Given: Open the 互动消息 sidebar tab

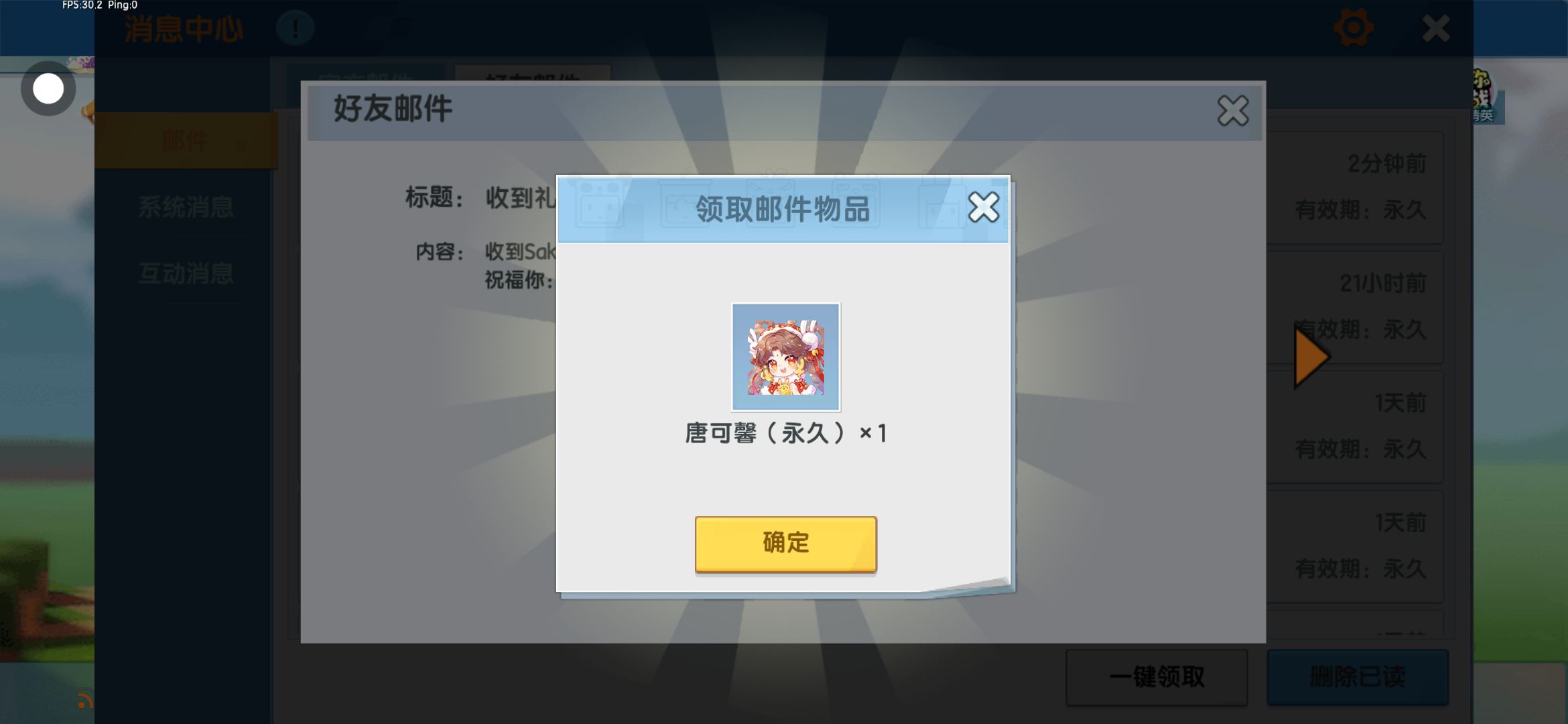Looking at the screenshot, I should coord(186,274).
